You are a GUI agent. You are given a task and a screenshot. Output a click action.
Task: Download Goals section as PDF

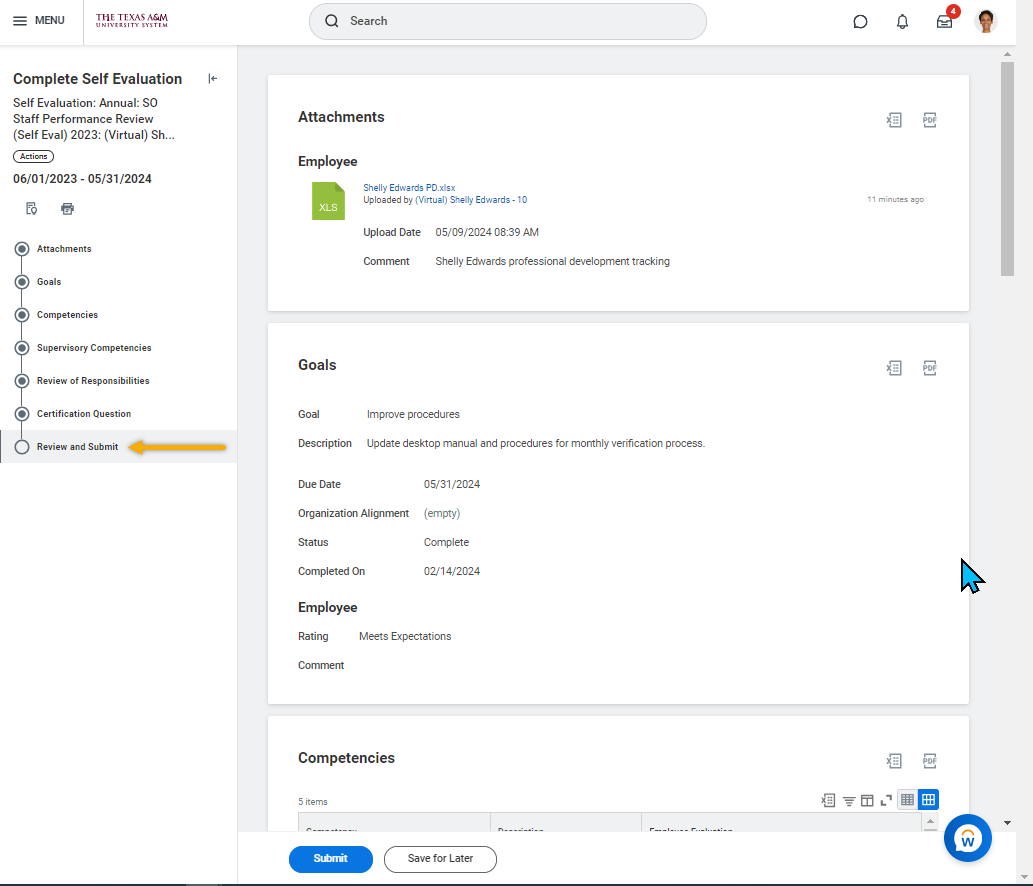(929, 368)
